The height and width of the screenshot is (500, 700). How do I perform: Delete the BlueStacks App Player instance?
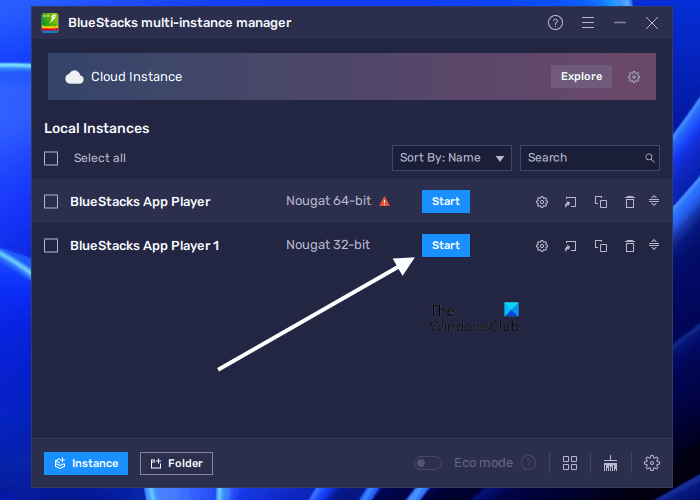(630, 202)
